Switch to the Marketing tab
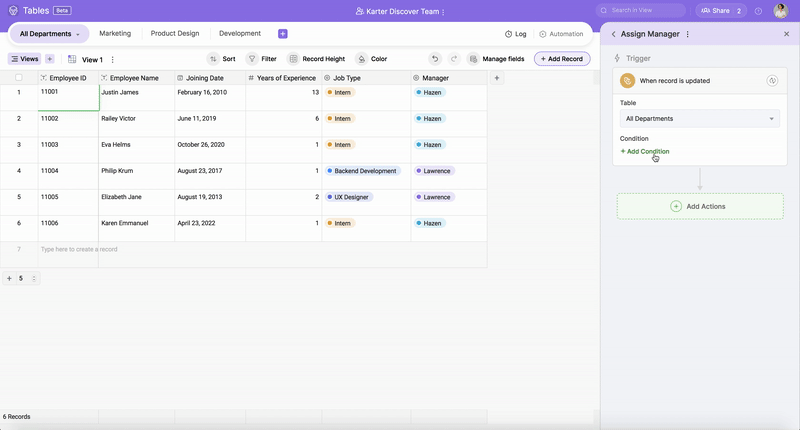 click(115, 33)
